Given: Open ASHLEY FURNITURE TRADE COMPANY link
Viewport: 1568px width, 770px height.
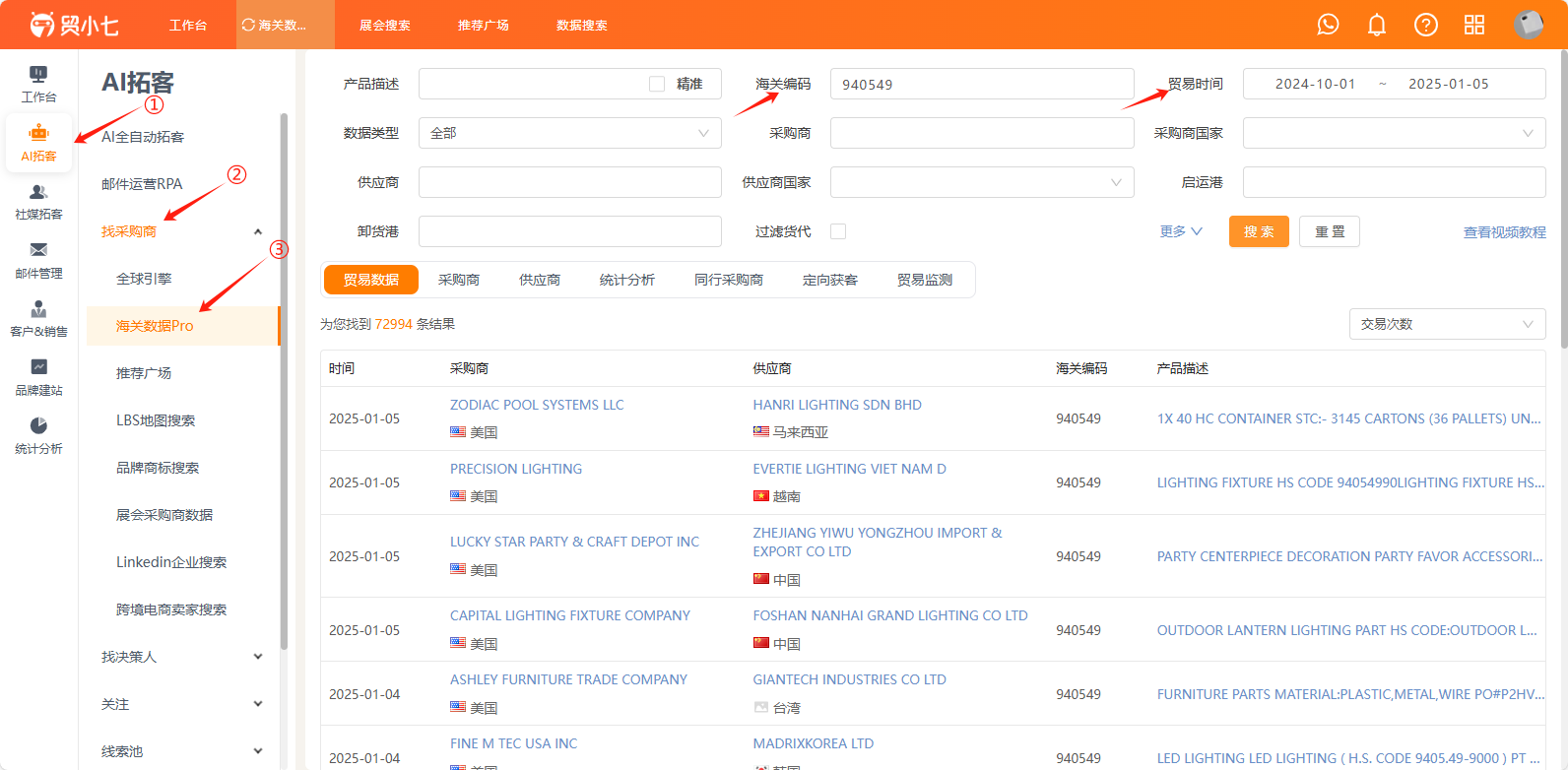Looking at the screenshot, I should click(568, 679).
